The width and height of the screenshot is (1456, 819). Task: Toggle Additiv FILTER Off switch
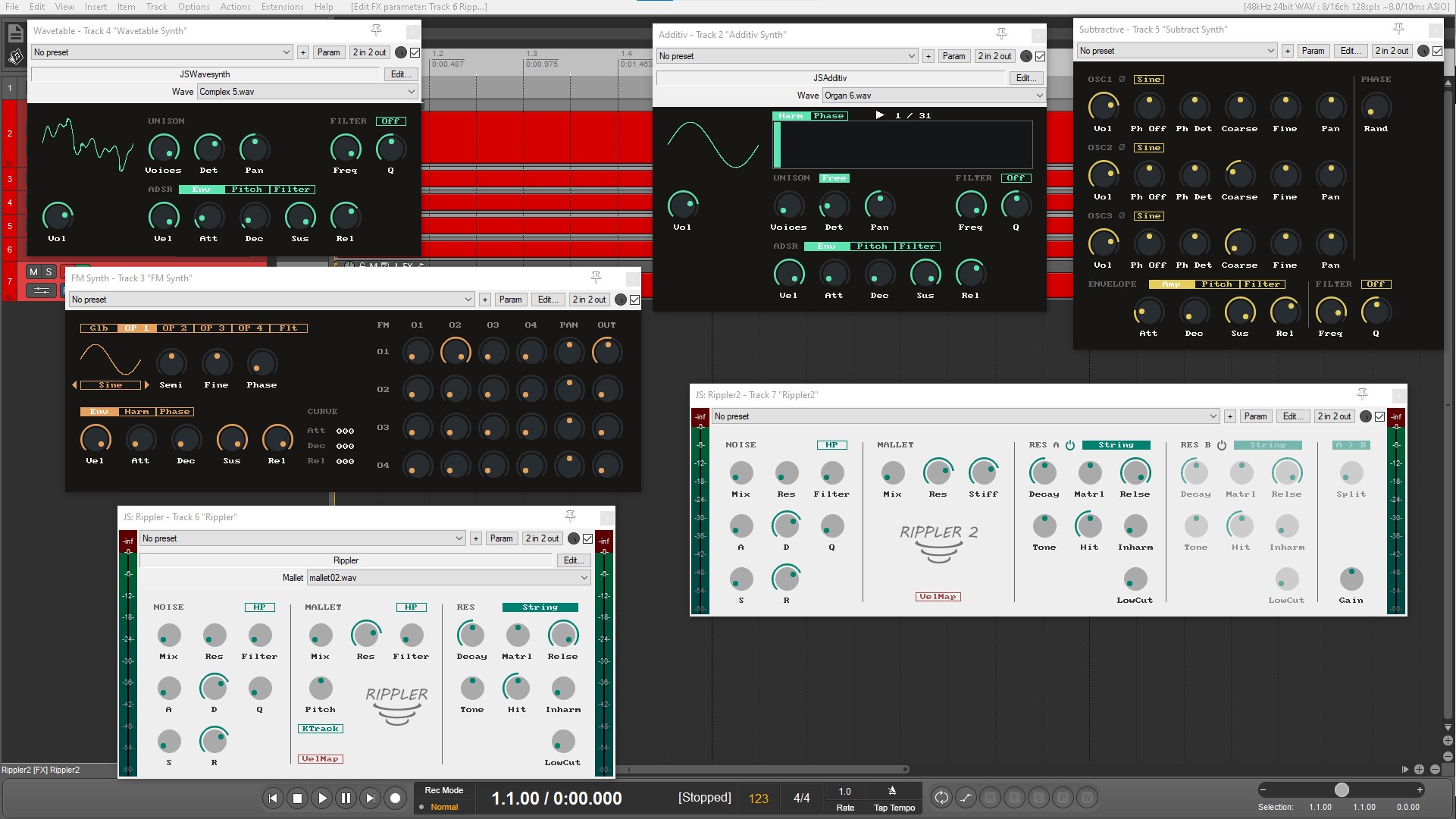tap(1016, 178)
